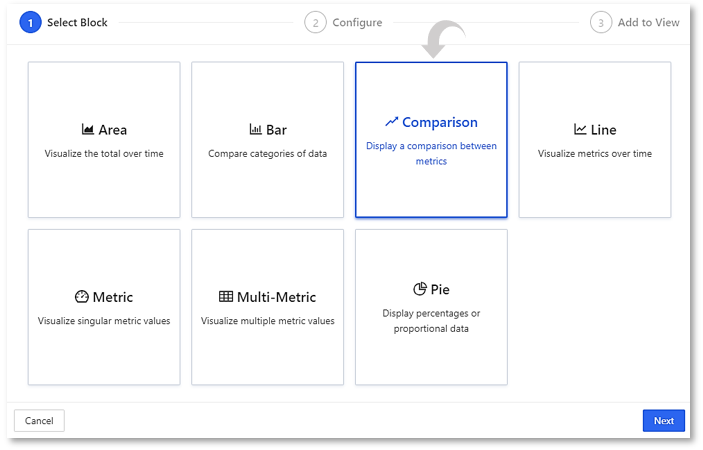Jump to the Add to View step
This screenshot has width=703, height=450.
(x=648, y=22)
